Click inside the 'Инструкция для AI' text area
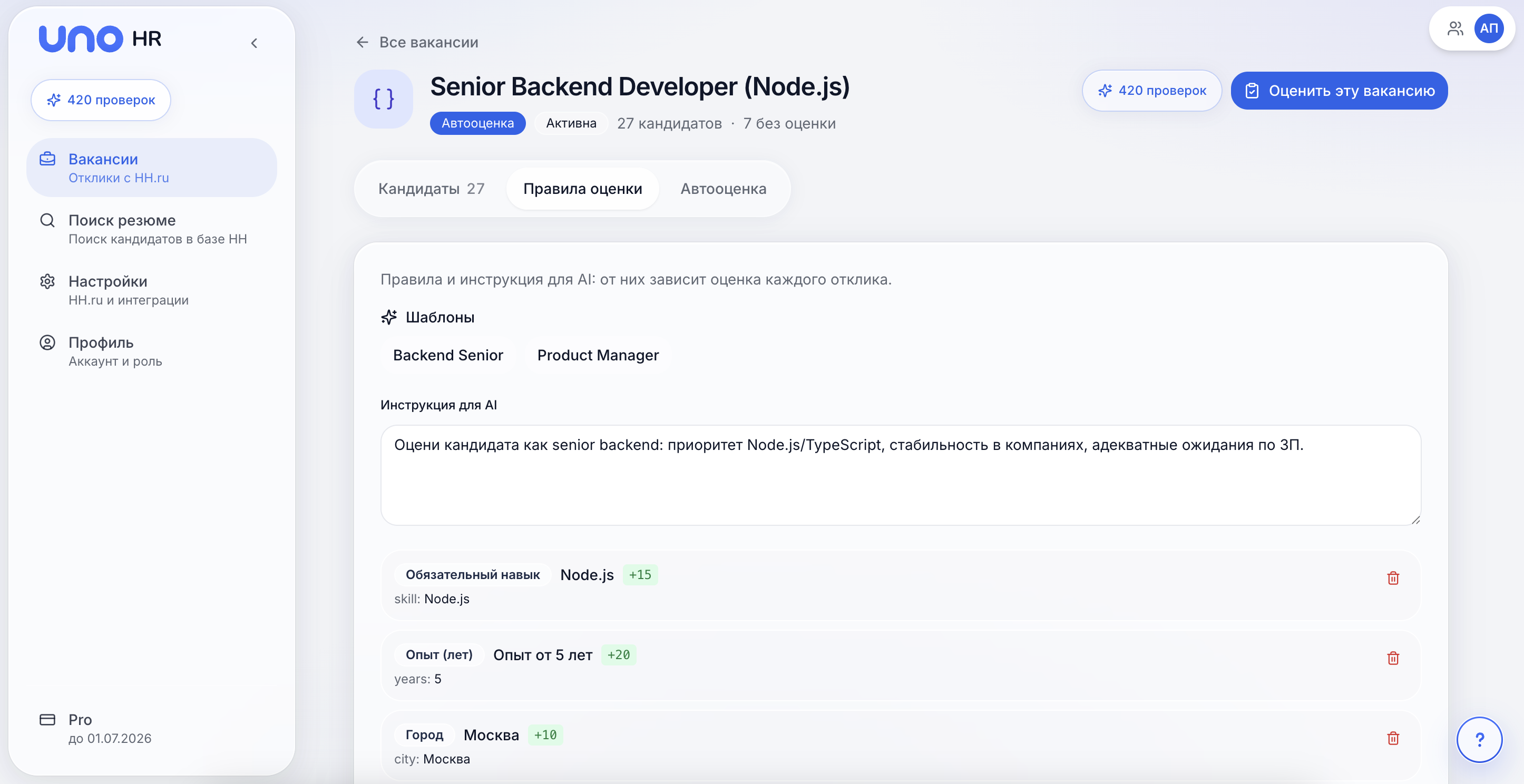This screenshot has height=784, width=1524. pyautogui.click(x=901, y=475)
